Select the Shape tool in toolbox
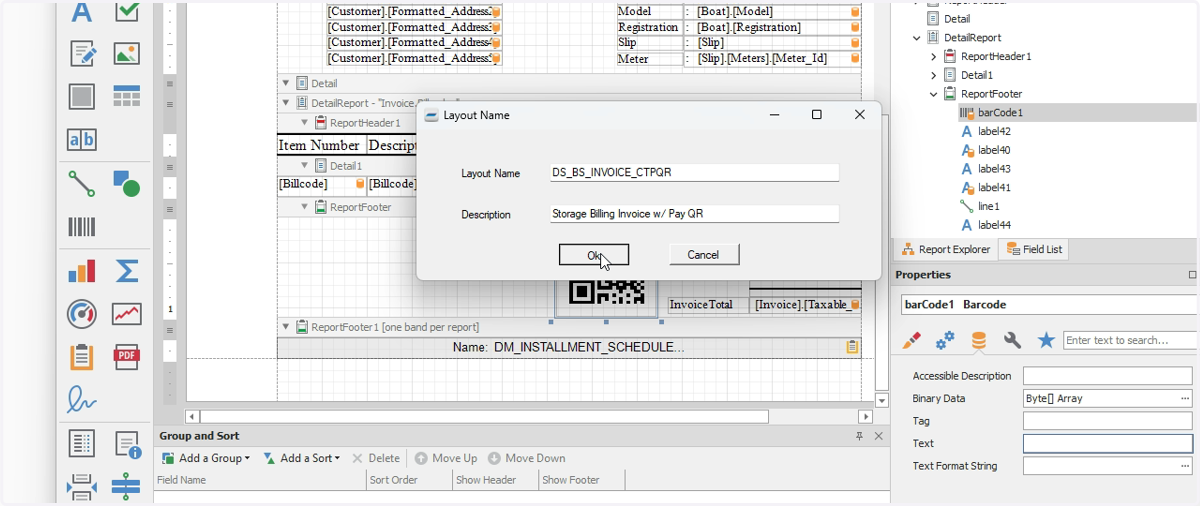Image resolution: width=1200 pixels, height=506 pixels. (126, 184)
